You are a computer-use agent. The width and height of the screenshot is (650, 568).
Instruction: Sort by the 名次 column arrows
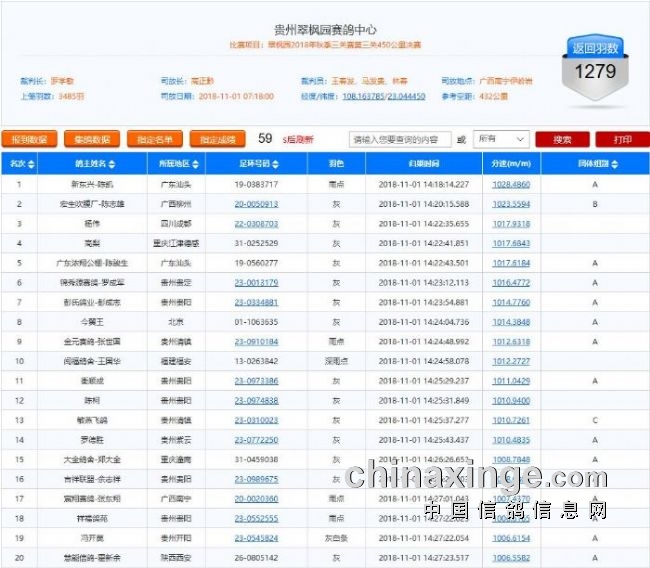31,164
